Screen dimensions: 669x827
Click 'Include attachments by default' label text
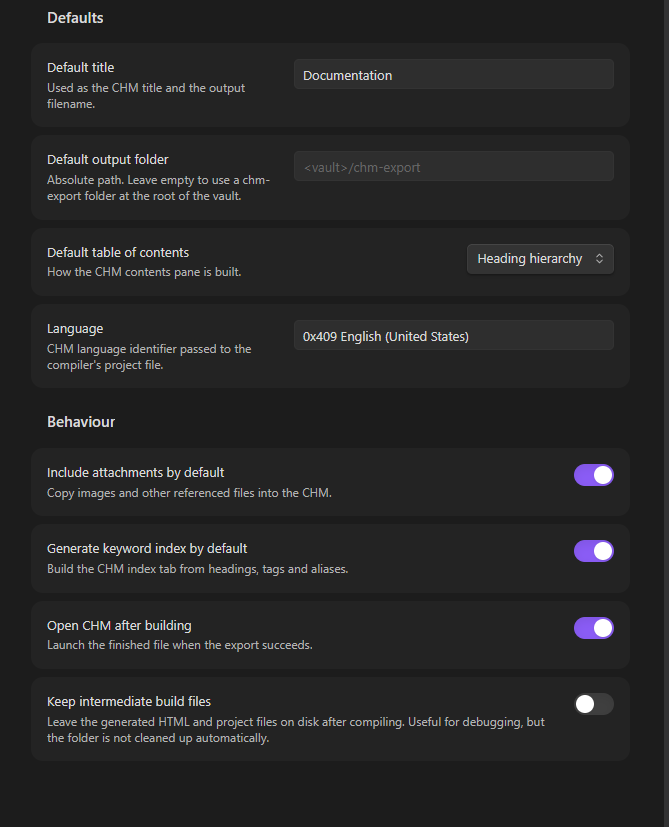pos(136,473)
